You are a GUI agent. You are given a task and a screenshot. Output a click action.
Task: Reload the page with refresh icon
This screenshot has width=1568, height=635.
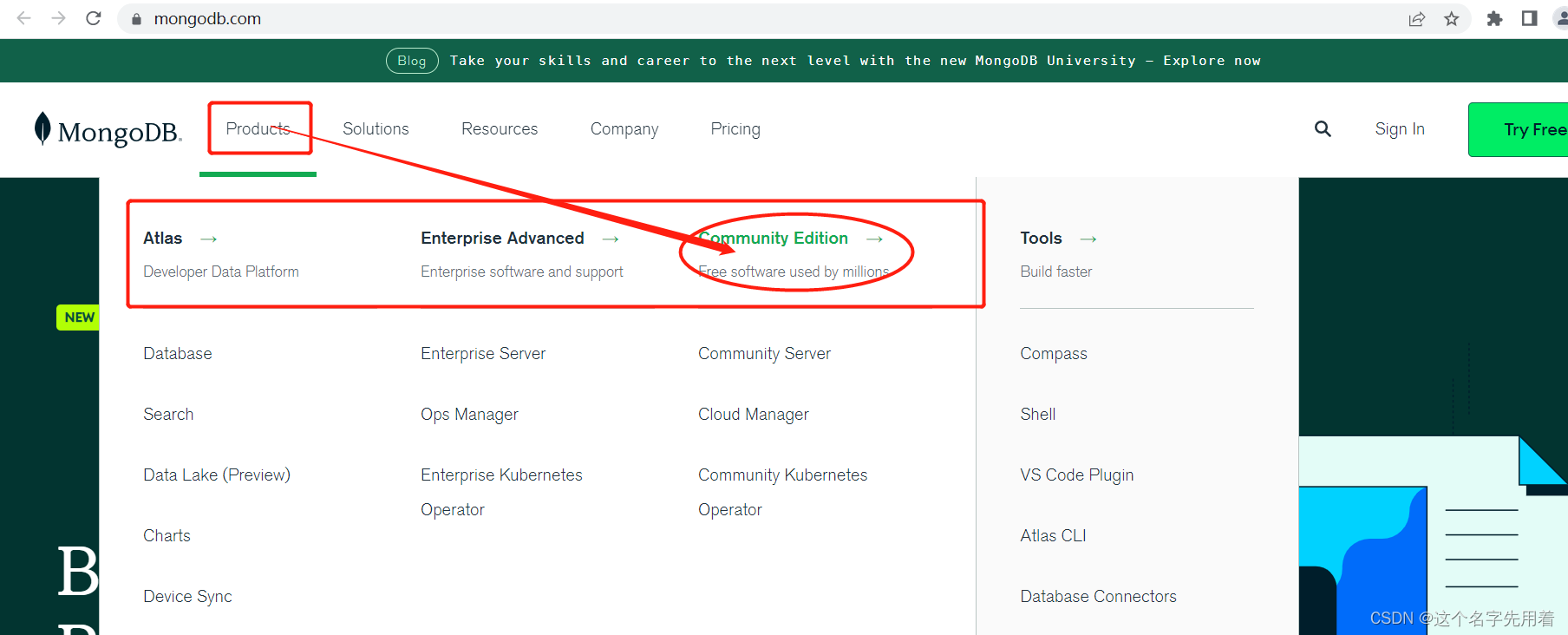pyautogui.click(x=94, y=18)
